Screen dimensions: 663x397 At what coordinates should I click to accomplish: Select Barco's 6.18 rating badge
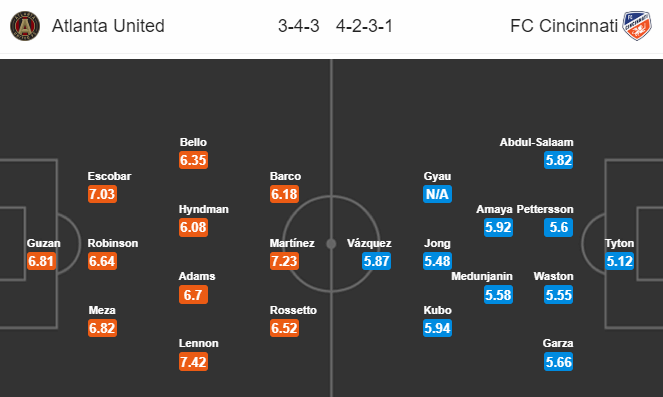[x=285, y=194]
